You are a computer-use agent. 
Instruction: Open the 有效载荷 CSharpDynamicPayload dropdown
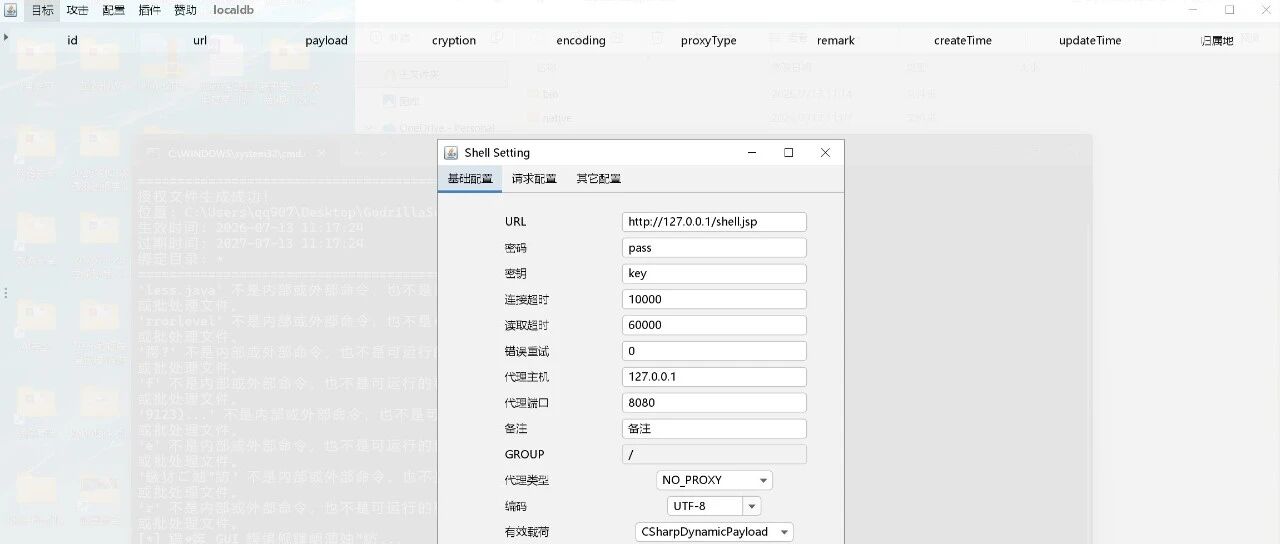click(714, 533)
